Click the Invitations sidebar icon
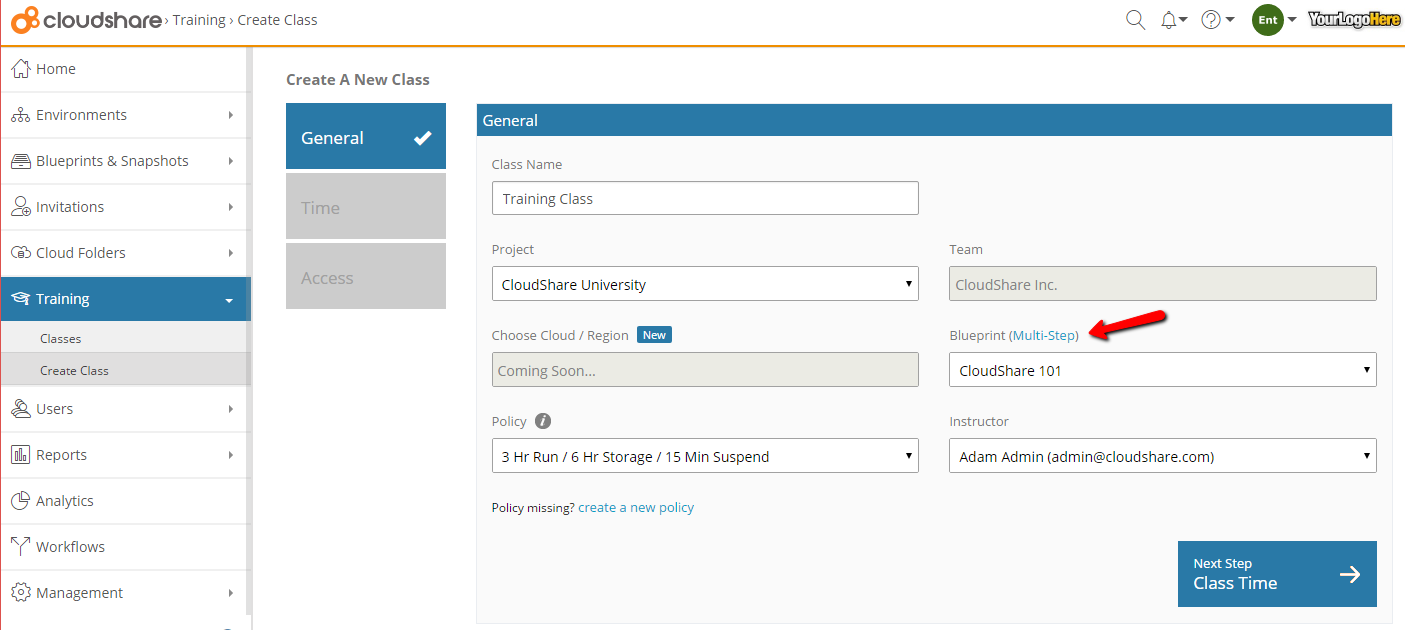This screenshot has width=1405, height=630. tap(20, 207)
